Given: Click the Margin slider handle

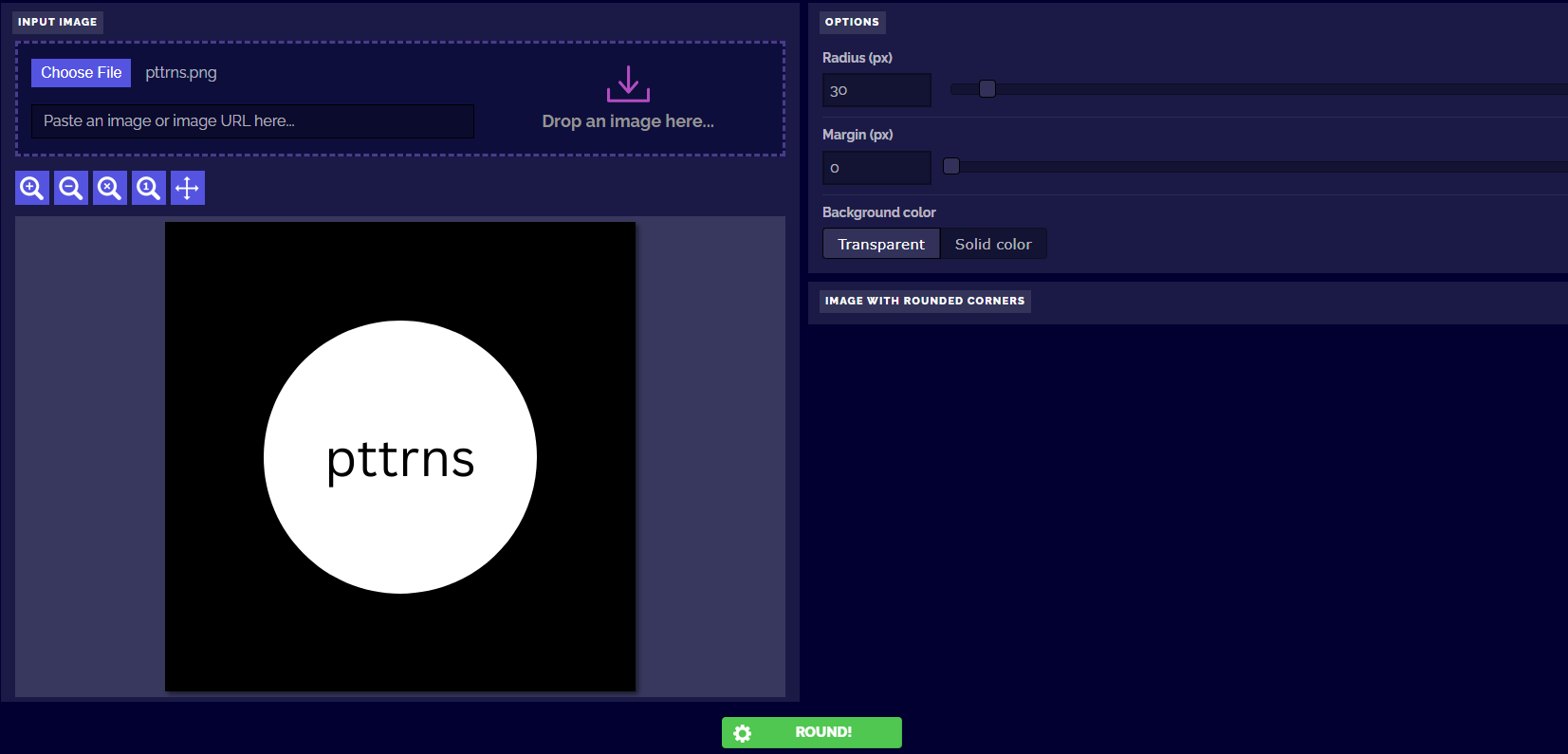Looking at the screenshot, I should [x=951, y=167].
